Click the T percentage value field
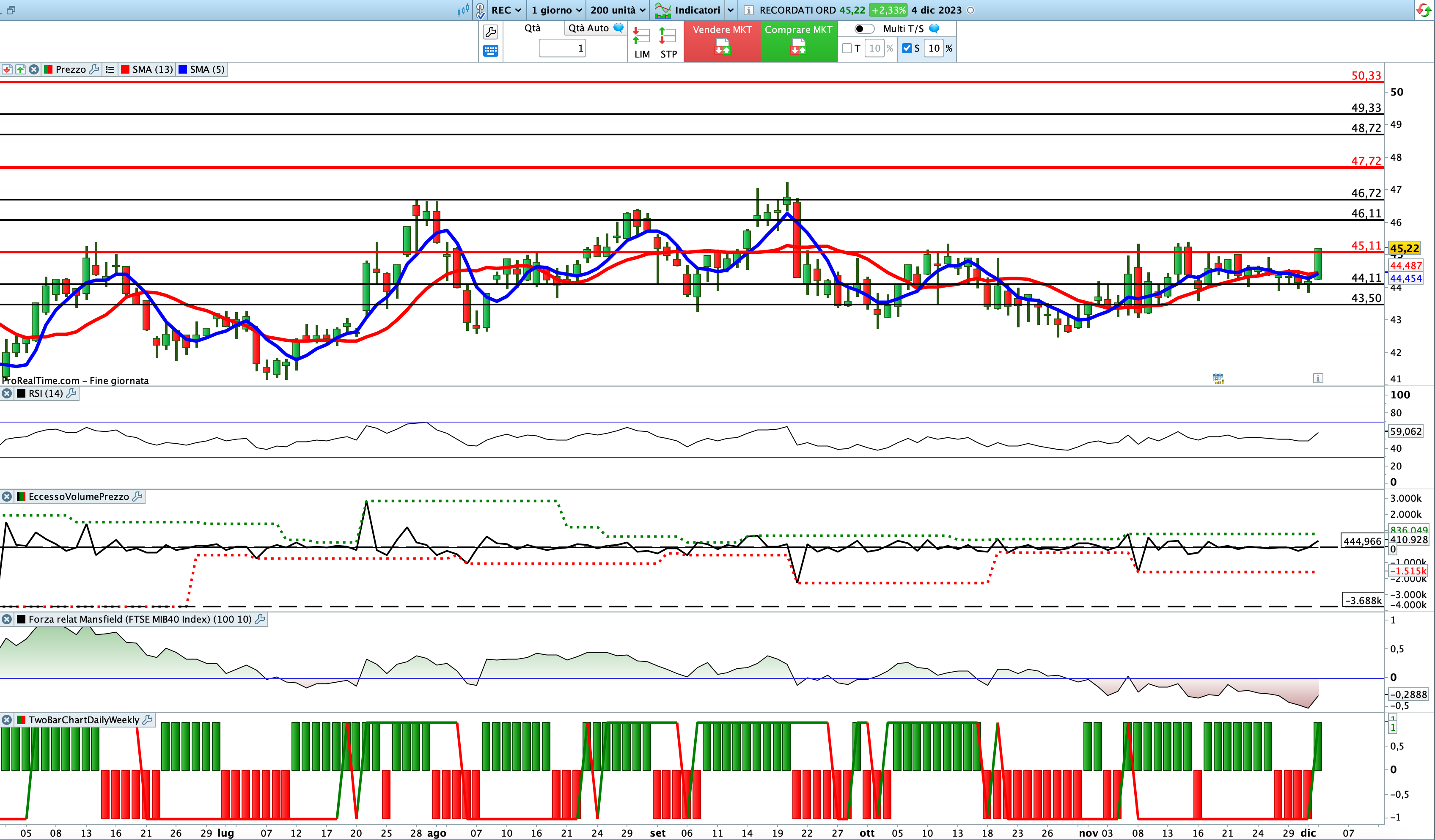Viewport: 1435px width, 840px height. pyautogui.click(x=875, y=48)
